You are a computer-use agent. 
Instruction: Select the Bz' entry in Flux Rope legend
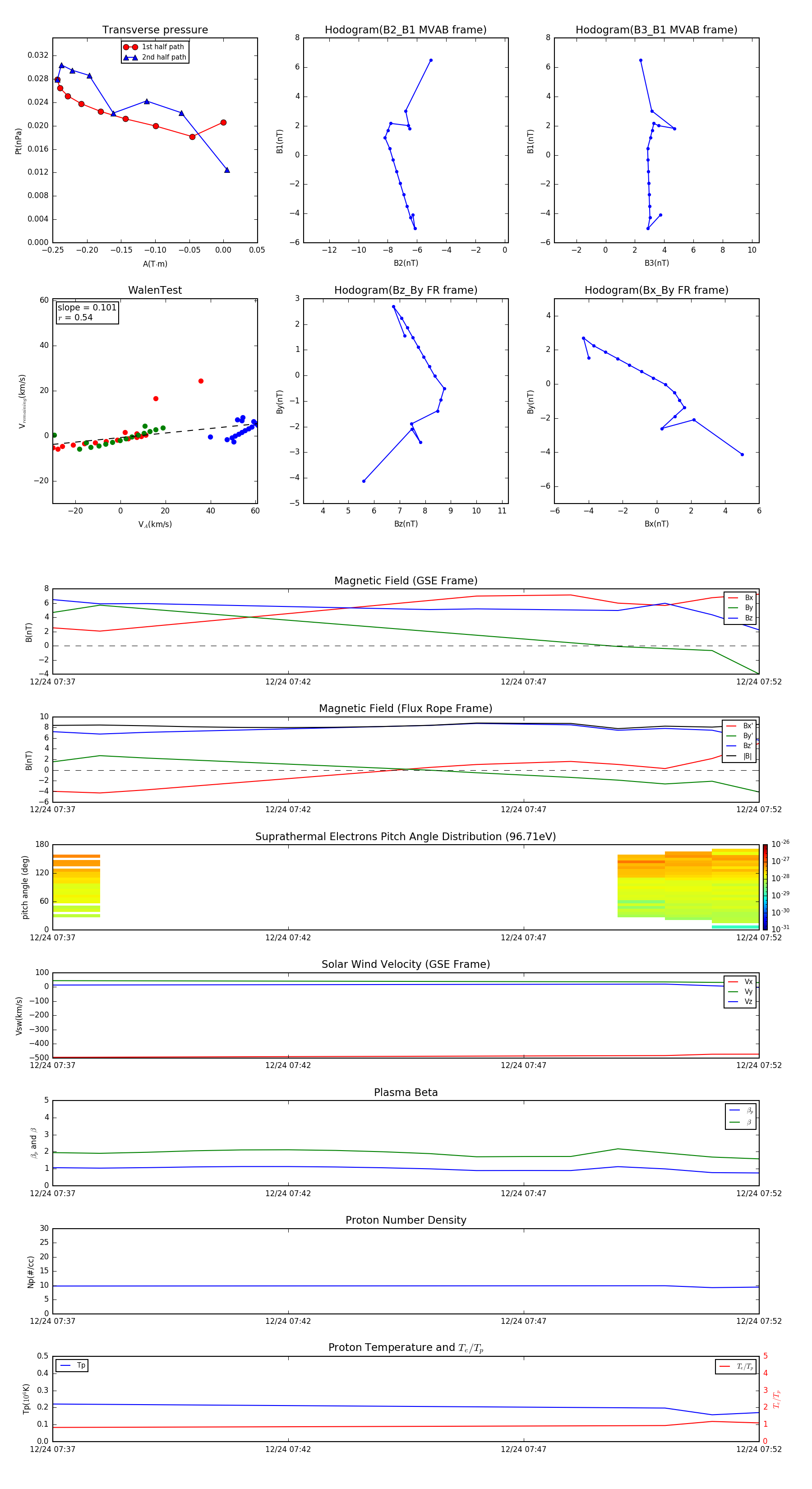740,746
